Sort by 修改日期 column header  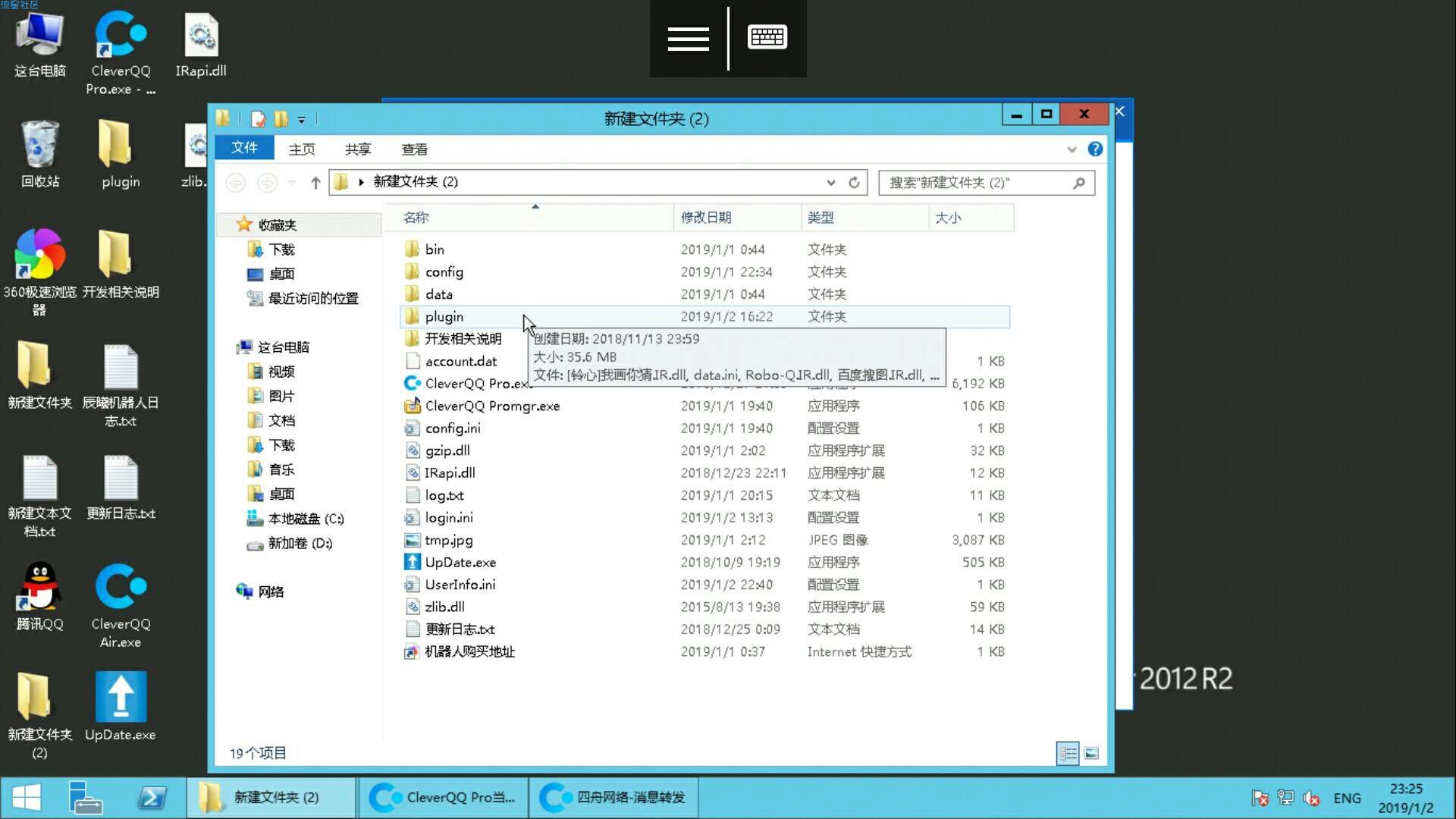(737, 218)
